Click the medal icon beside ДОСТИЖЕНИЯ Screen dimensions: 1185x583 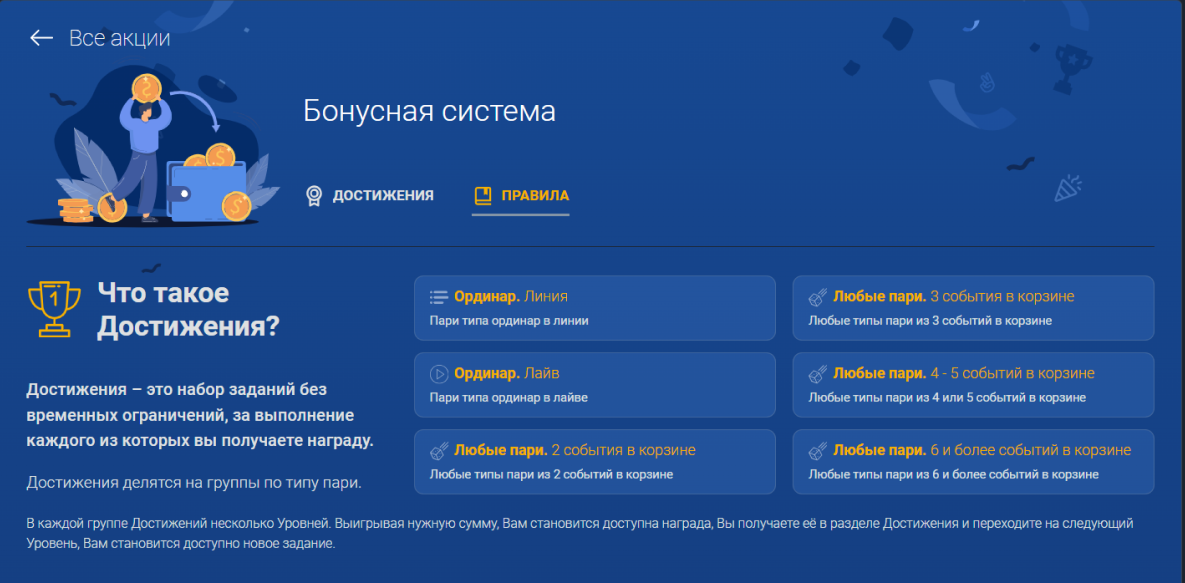point(314,194)
